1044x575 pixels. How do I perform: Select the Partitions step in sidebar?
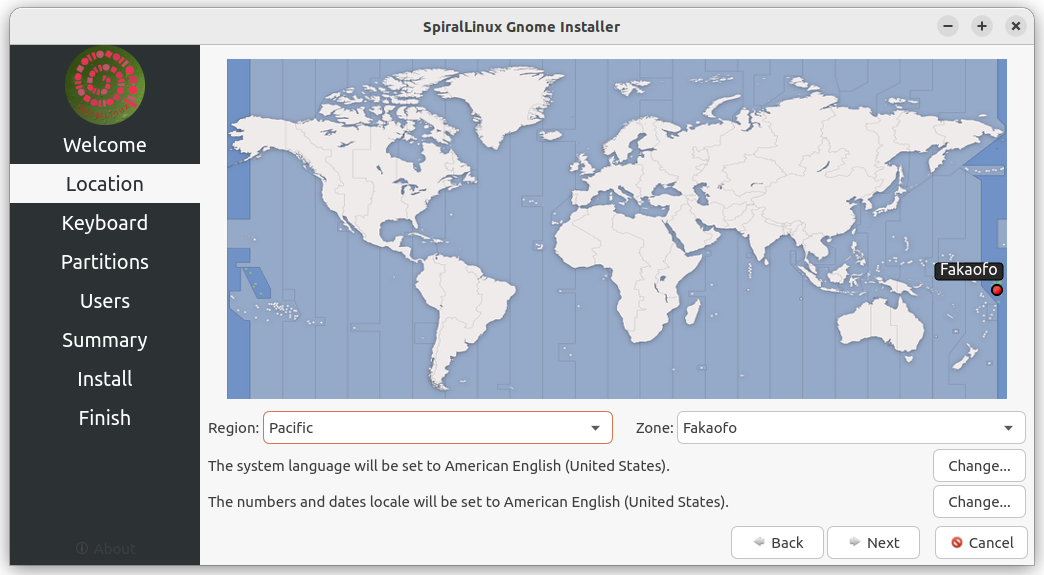pyautogui.click(x=105, y=262)
